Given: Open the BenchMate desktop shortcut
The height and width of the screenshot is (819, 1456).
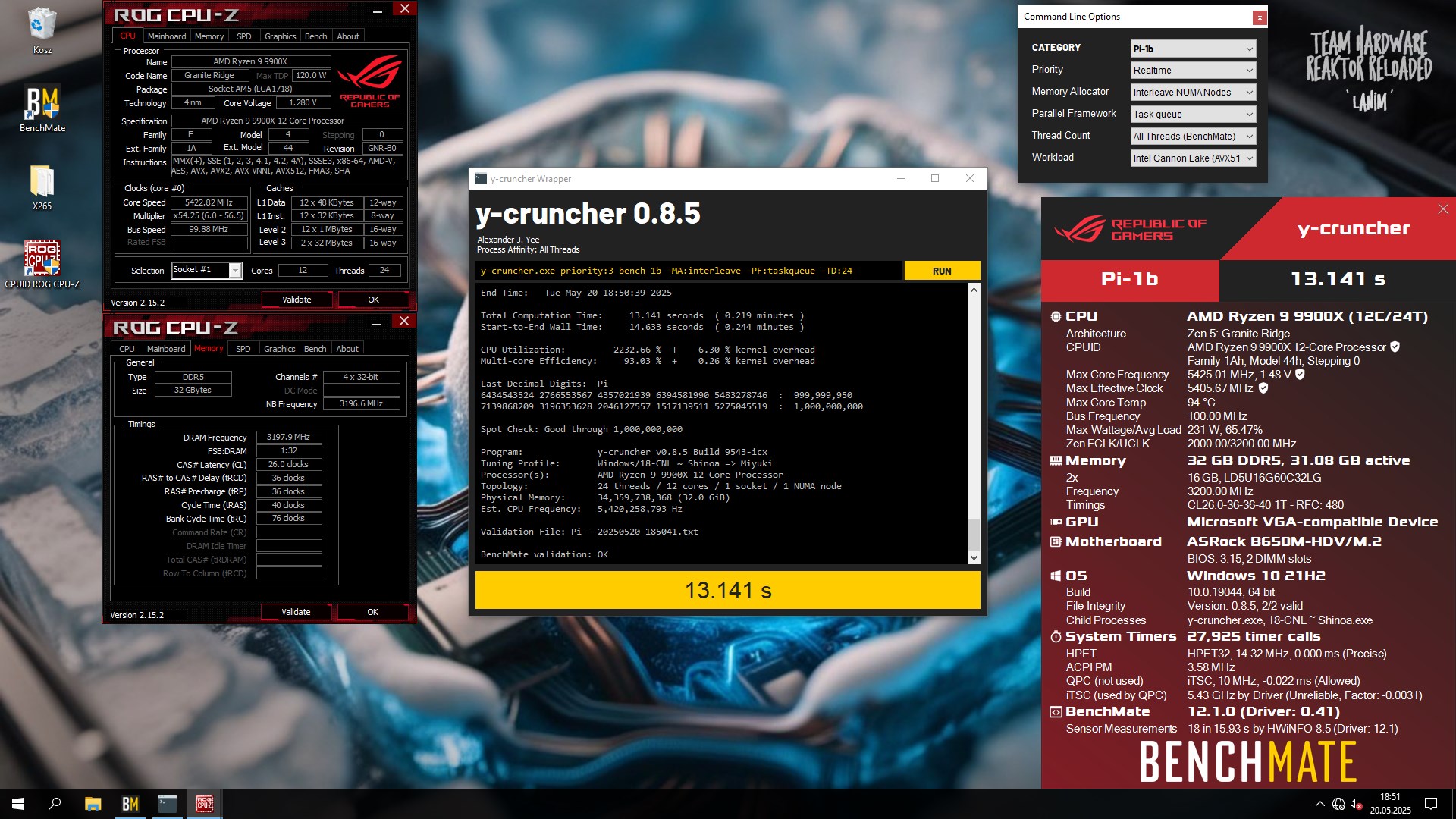Looking at the screenshot, I should 42,108.
